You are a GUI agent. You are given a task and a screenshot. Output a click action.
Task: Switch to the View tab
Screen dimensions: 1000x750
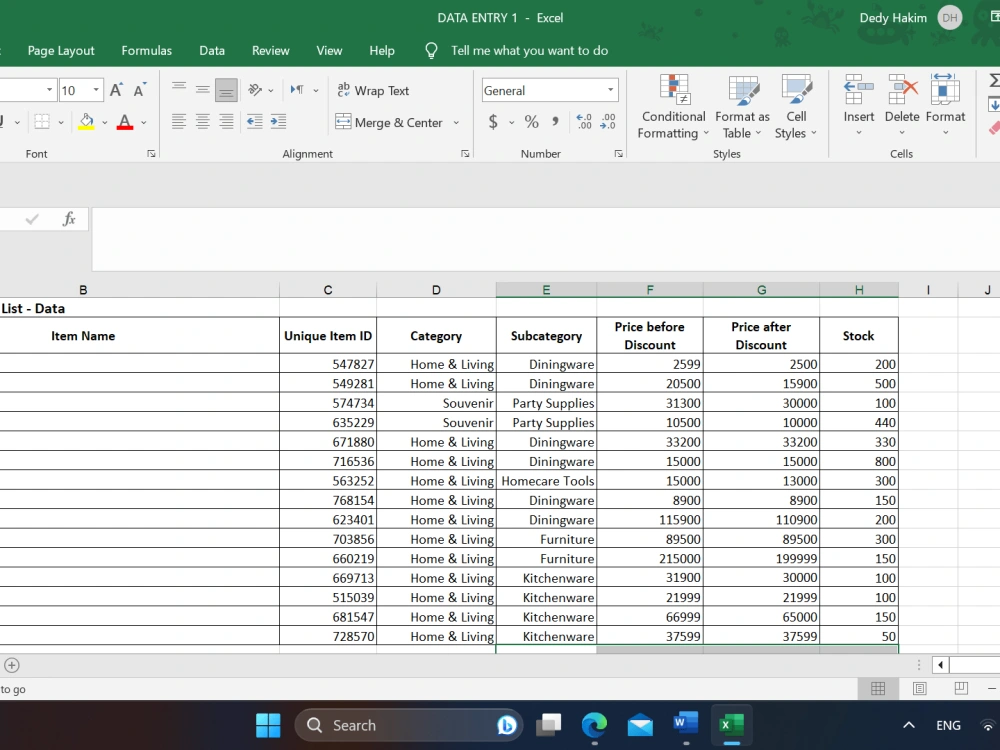pyautogui.click(x=329, y=50)
